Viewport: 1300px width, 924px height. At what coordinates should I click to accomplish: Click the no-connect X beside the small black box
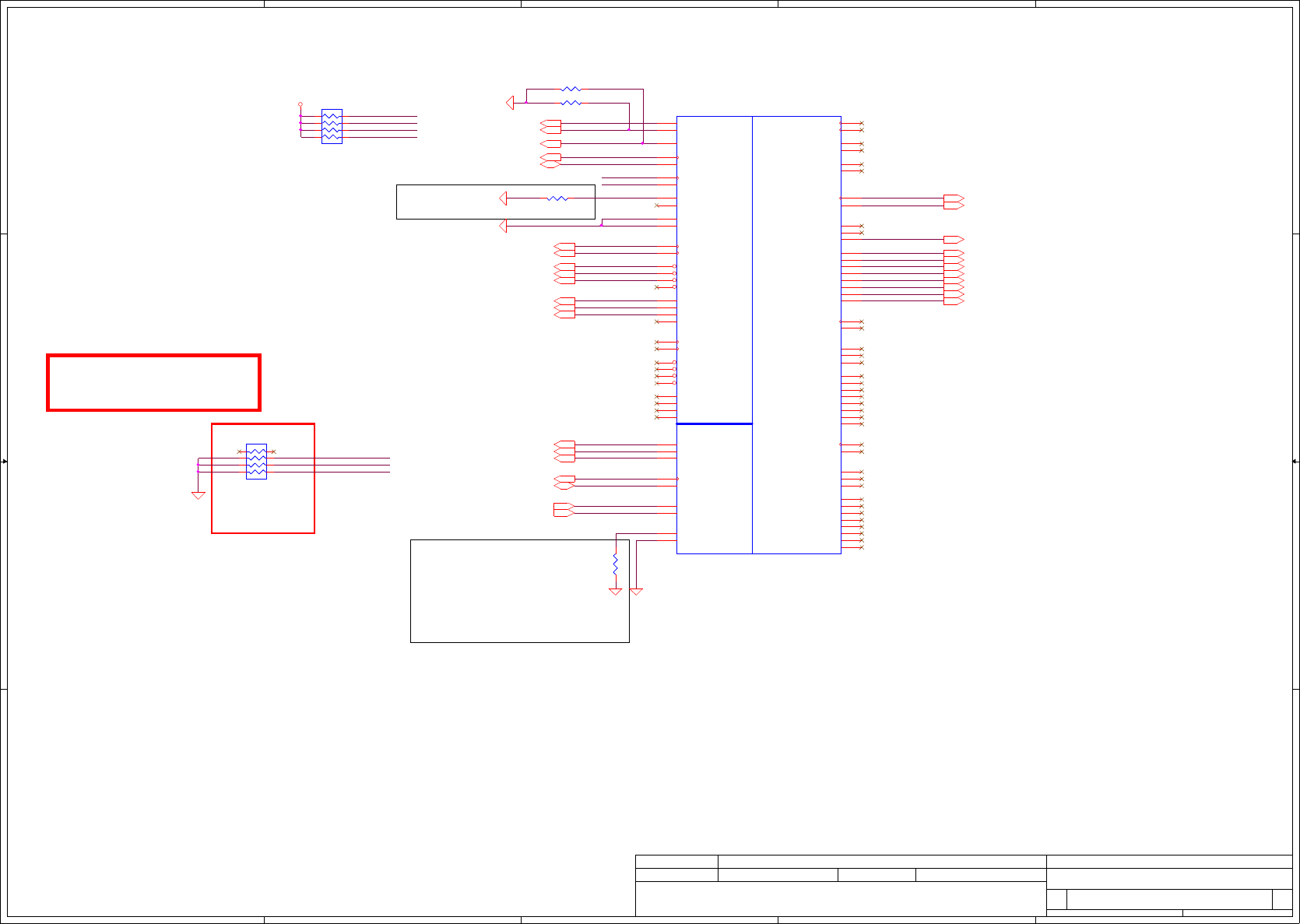pyautogui.click(x=657, y=206)
